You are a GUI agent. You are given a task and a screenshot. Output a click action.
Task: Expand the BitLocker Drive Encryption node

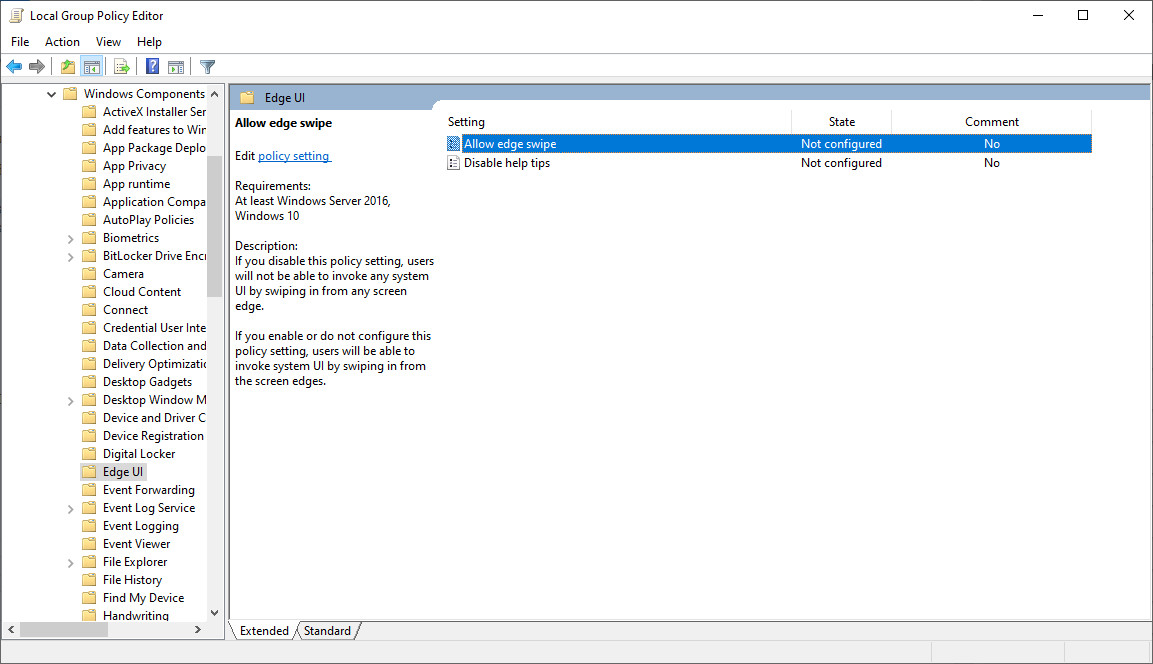71,257
